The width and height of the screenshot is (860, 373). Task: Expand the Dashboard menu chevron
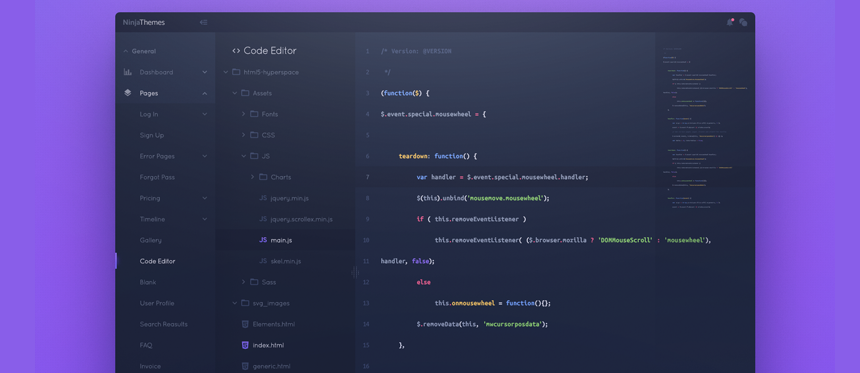click(x=205, y=72)
